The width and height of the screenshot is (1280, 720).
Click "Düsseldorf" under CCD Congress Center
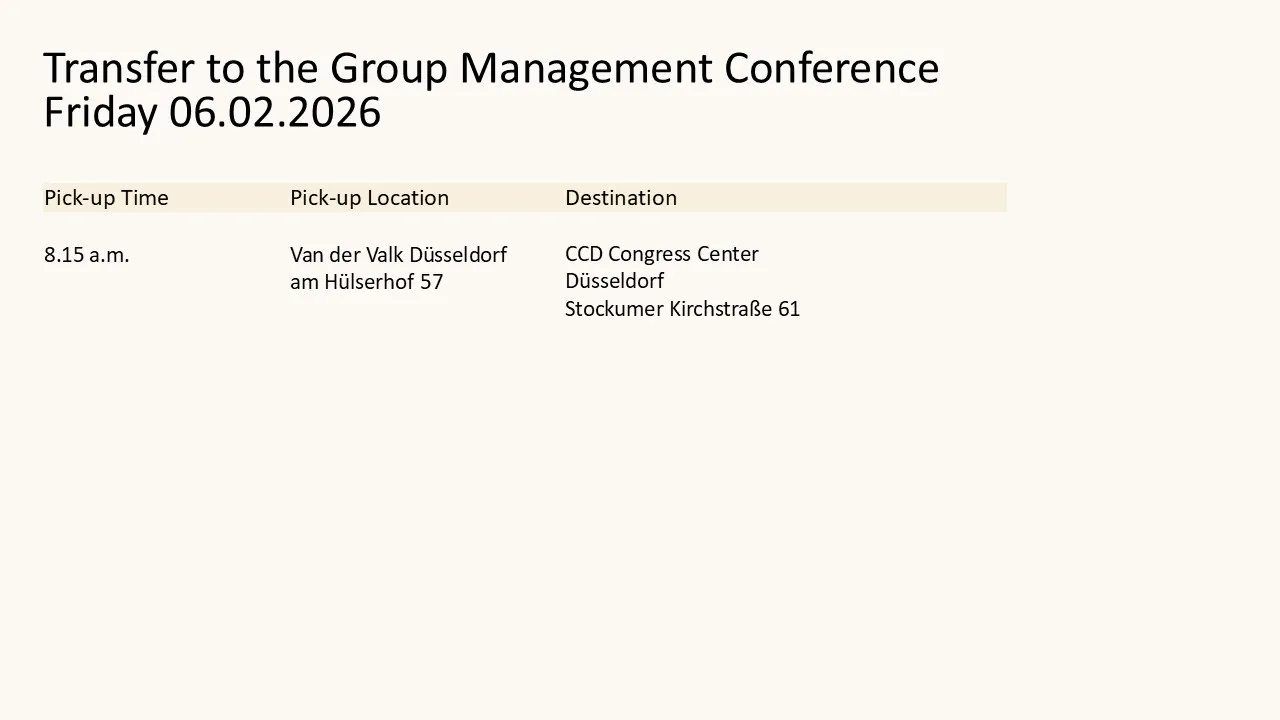coord(614,281)
